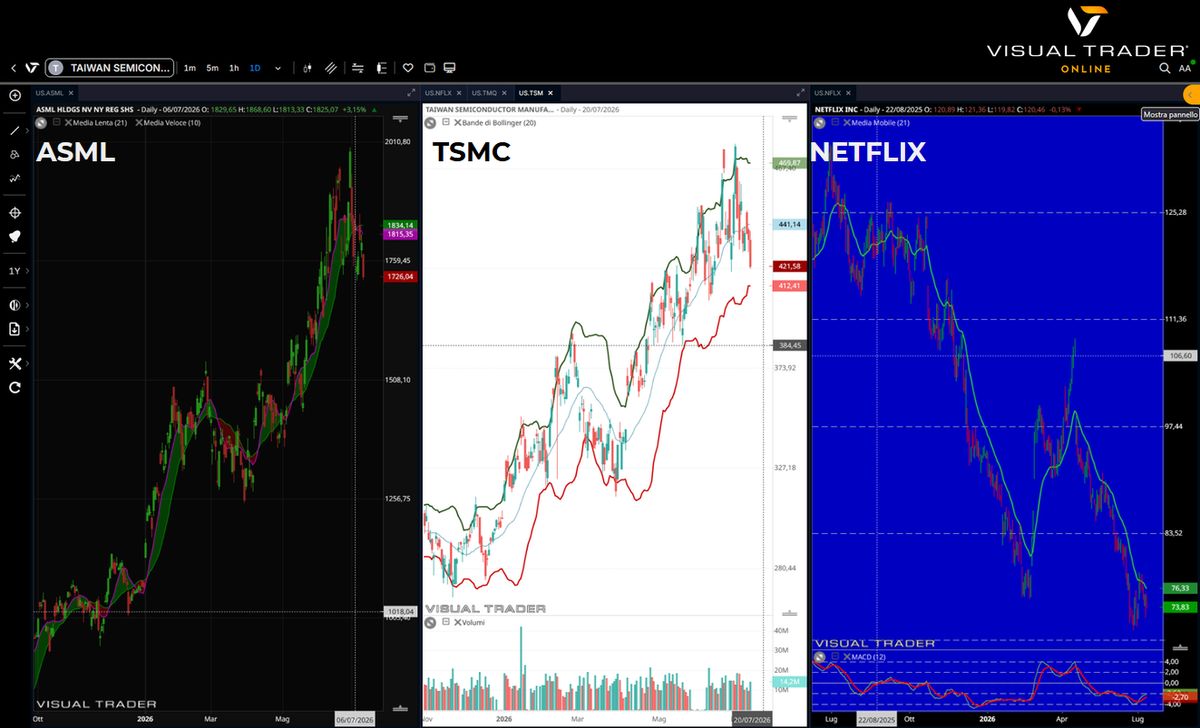This screenshot has height=728, width=1200.
Task: Open the Taiwan Semicon symbol search field
Action: point(109,68)
